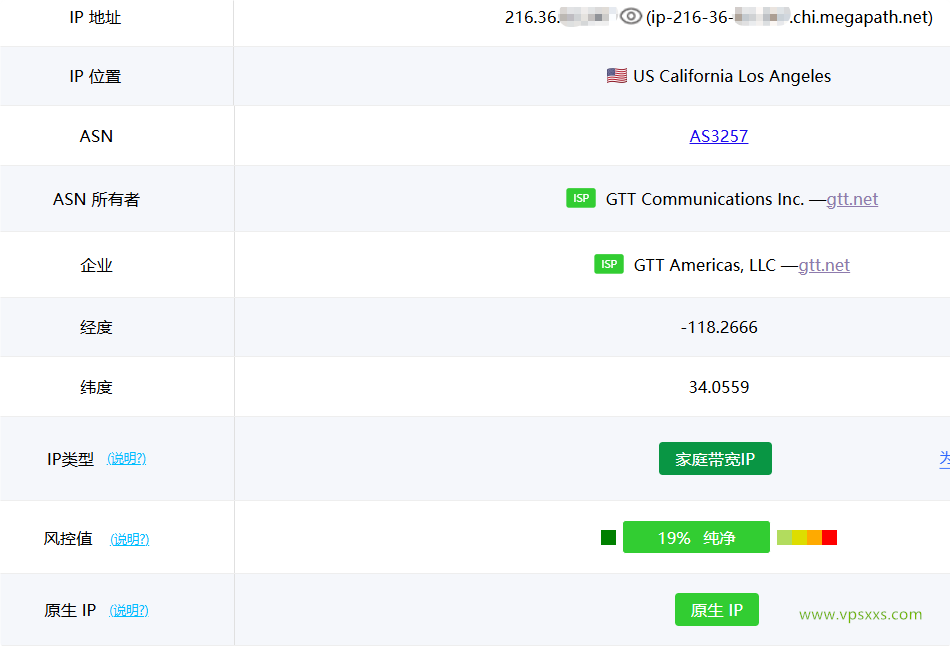Viewport: 950px width, 646px height.
Task: Click the ISP badge in the 企业 row
Action: click(x=608, y=264)
